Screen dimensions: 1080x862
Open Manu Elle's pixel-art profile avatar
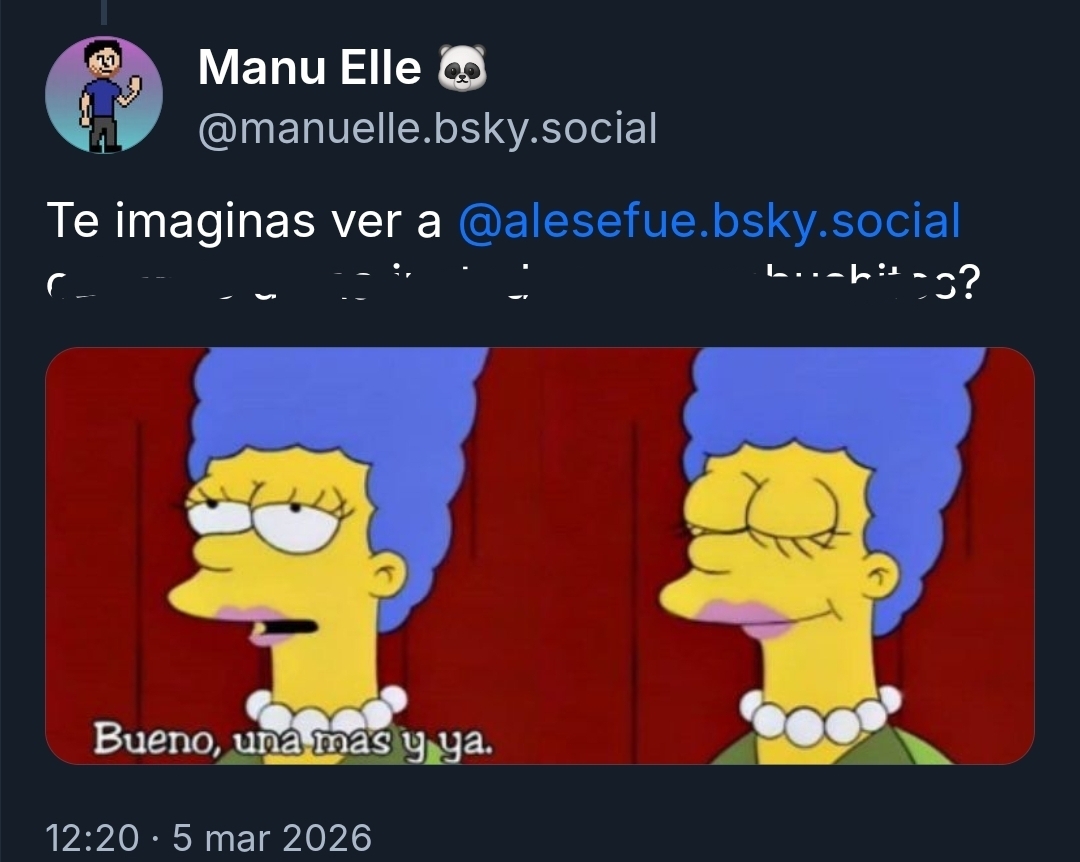tap(104, 94)
